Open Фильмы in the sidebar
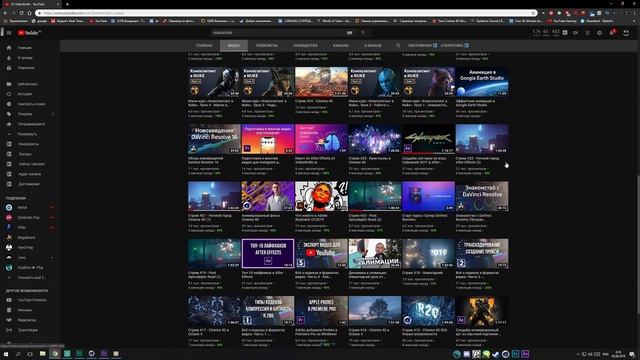Screen dimensions: 640x360 (30, 310)
